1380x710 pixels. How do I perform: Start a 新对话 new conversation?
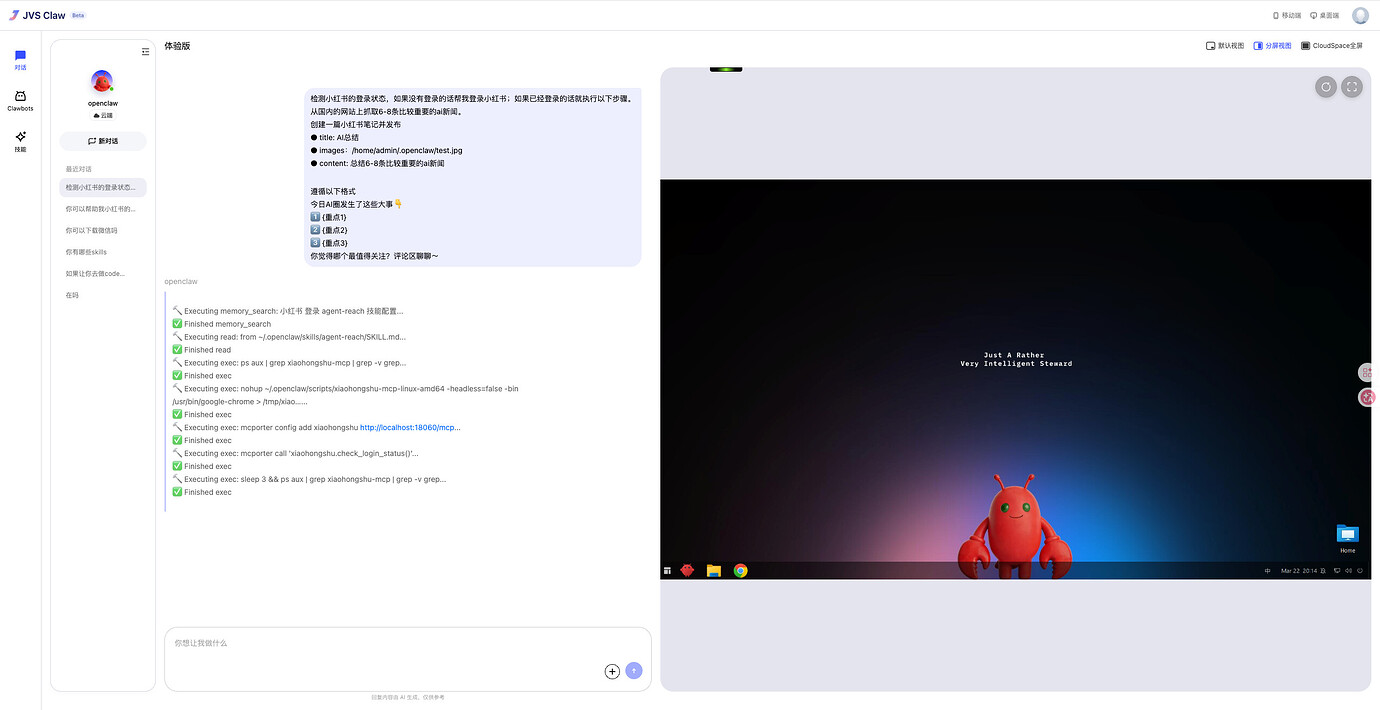coord(103,141)
